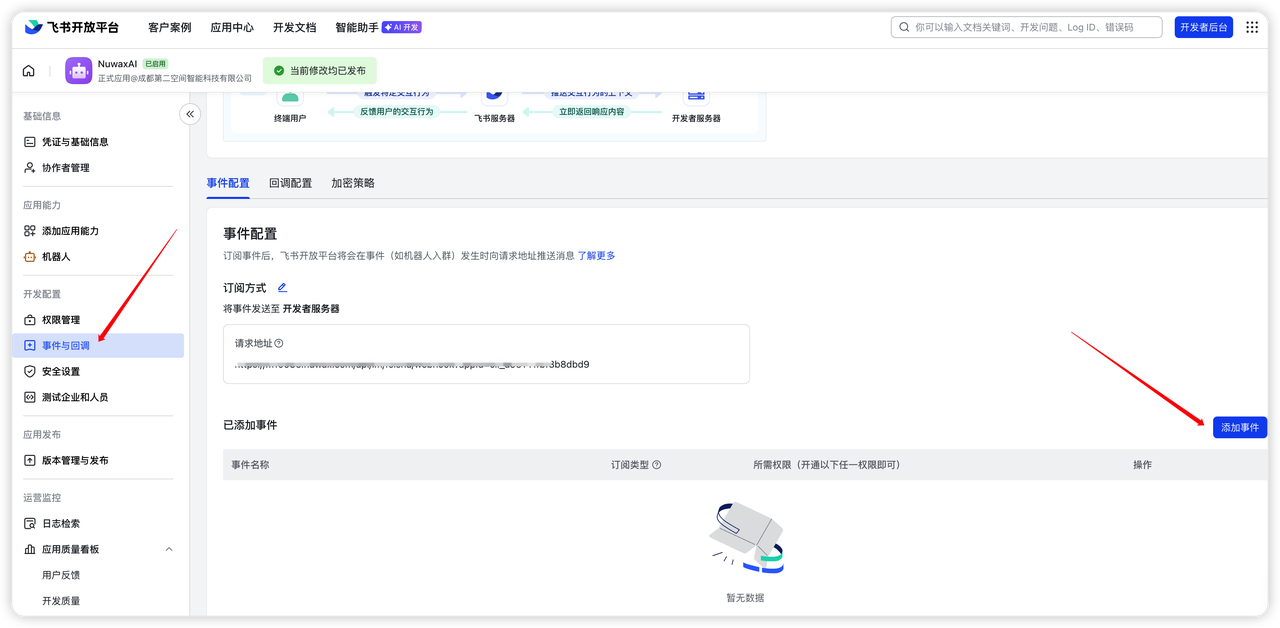Click the request URL text box

pyautogui.click(x=486, y=354)
